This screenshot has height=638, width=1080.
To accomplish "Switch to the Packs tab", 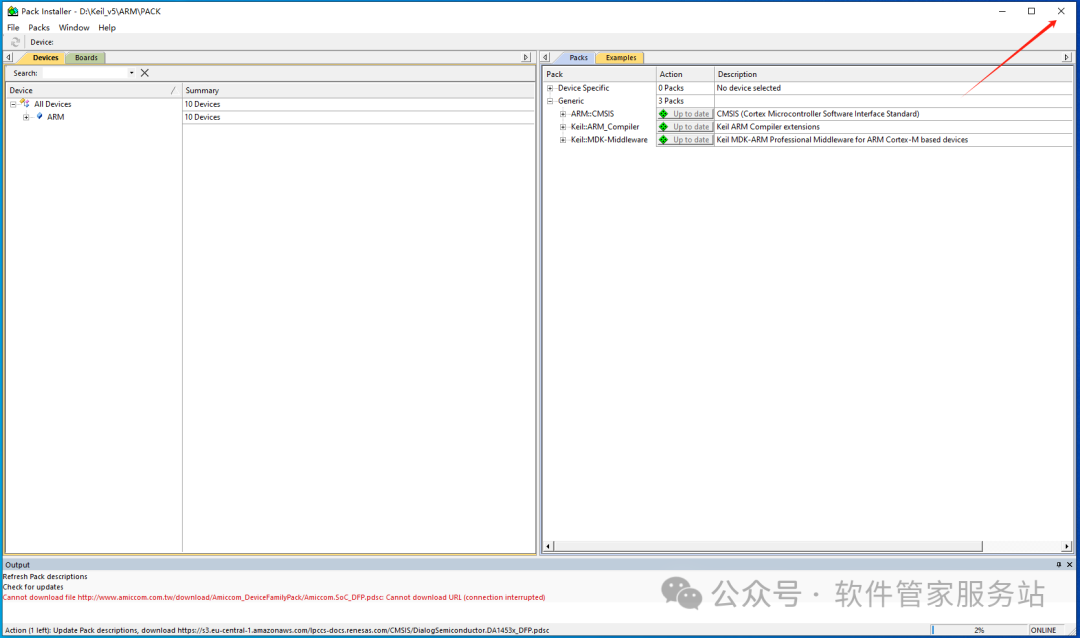I will [578, 58].
